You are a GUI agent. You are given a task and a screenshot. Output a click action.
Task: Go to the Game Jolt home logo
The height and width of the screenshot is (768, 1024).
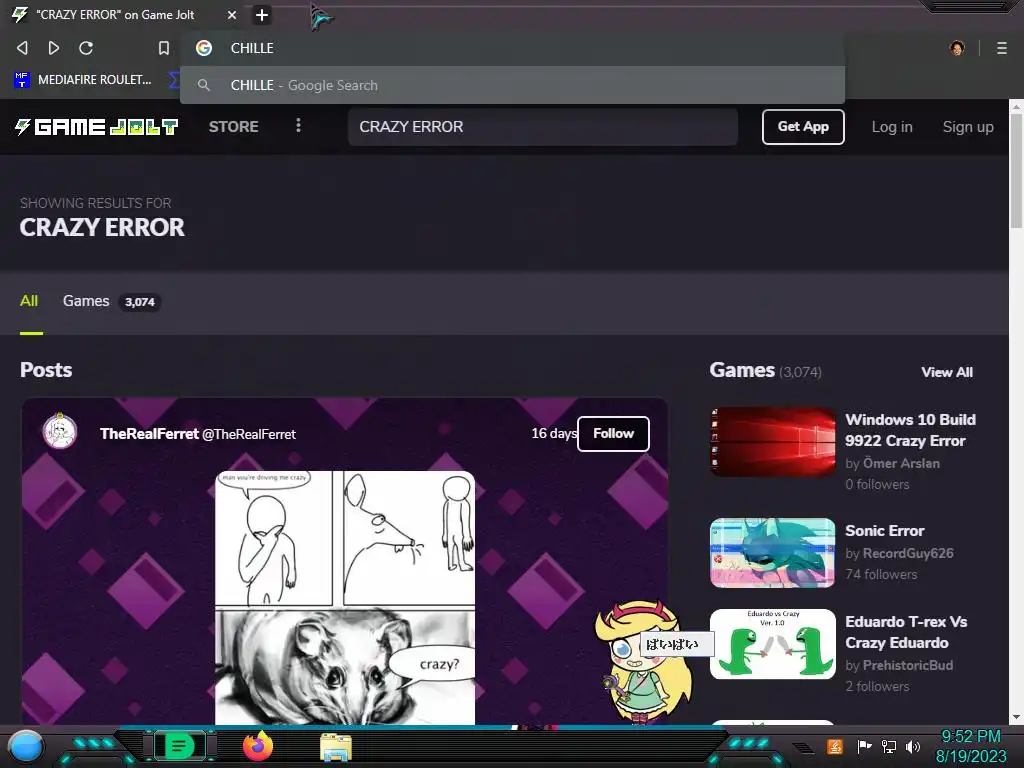(97, 127)
